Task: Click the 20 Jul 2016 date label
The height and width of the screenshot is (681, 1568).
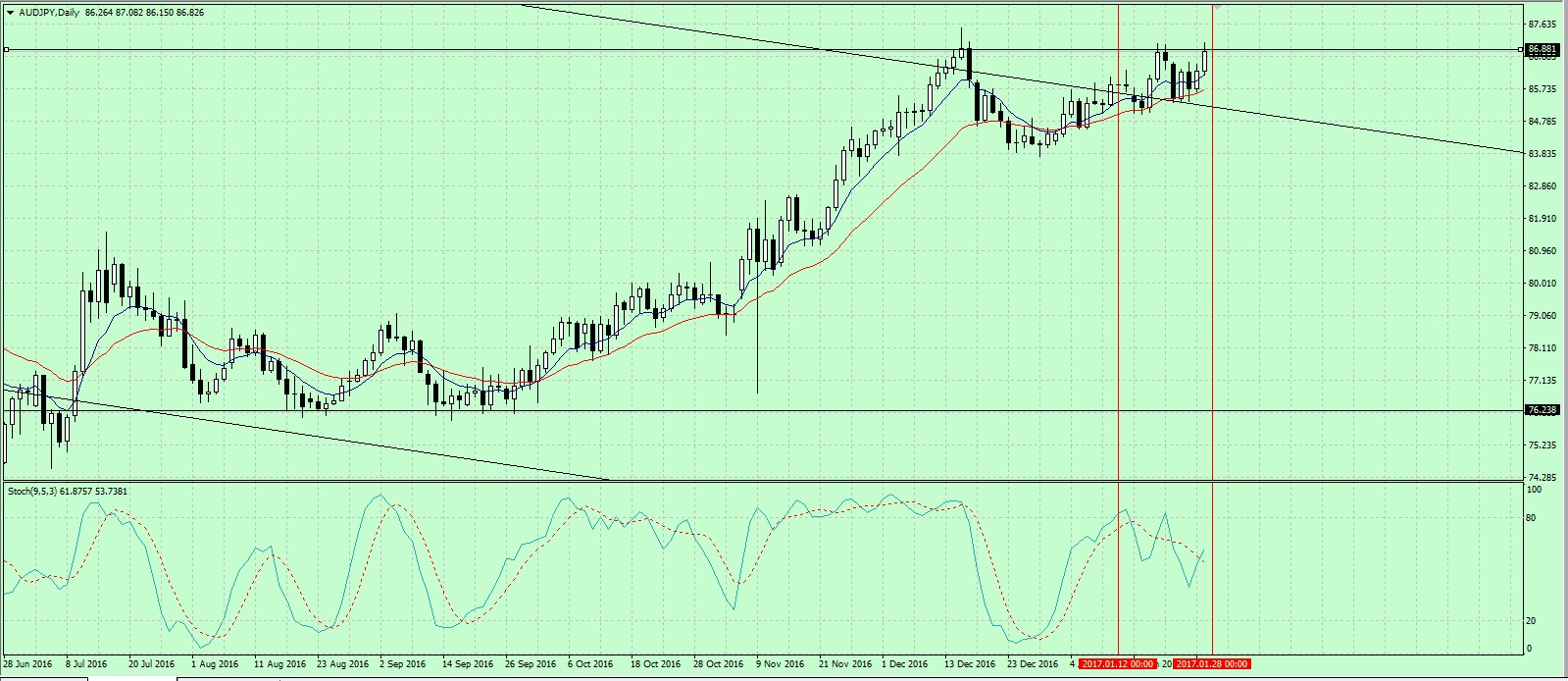Action: coord(151,664)
